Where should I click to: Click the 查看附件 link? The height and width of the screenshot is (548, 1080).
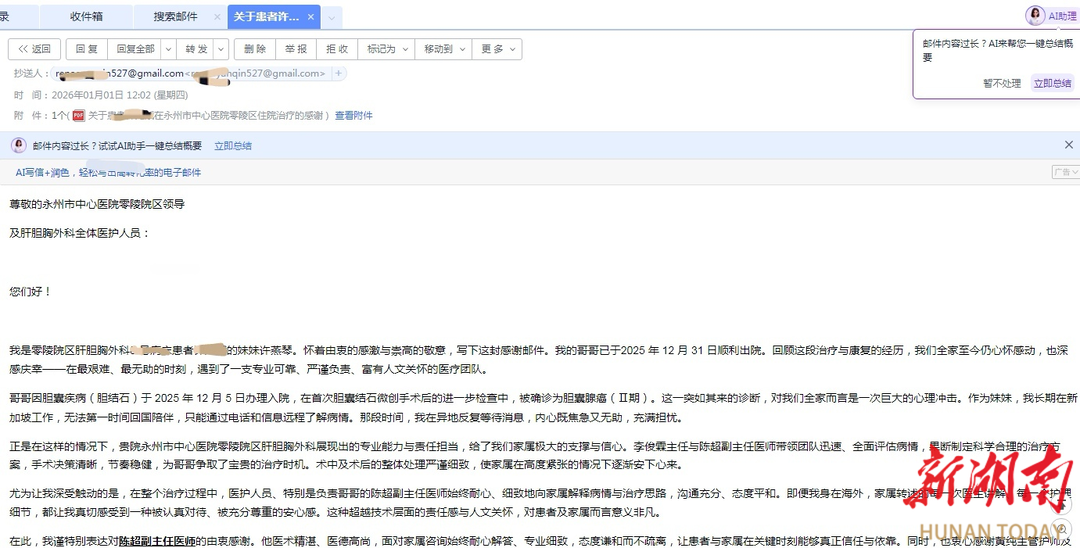[353, 116]
